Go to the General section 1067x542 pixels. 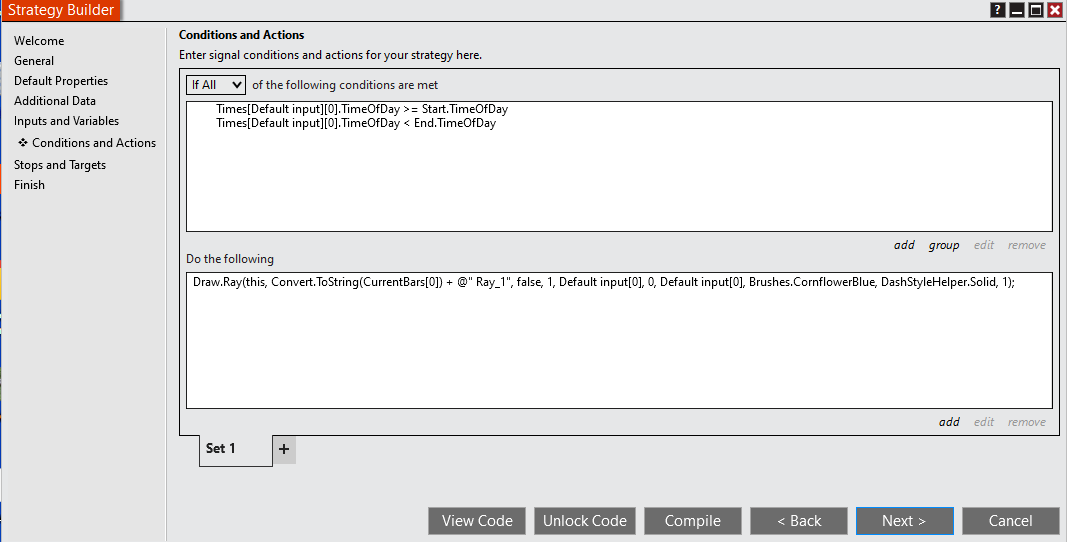click(x=34, y=61)
